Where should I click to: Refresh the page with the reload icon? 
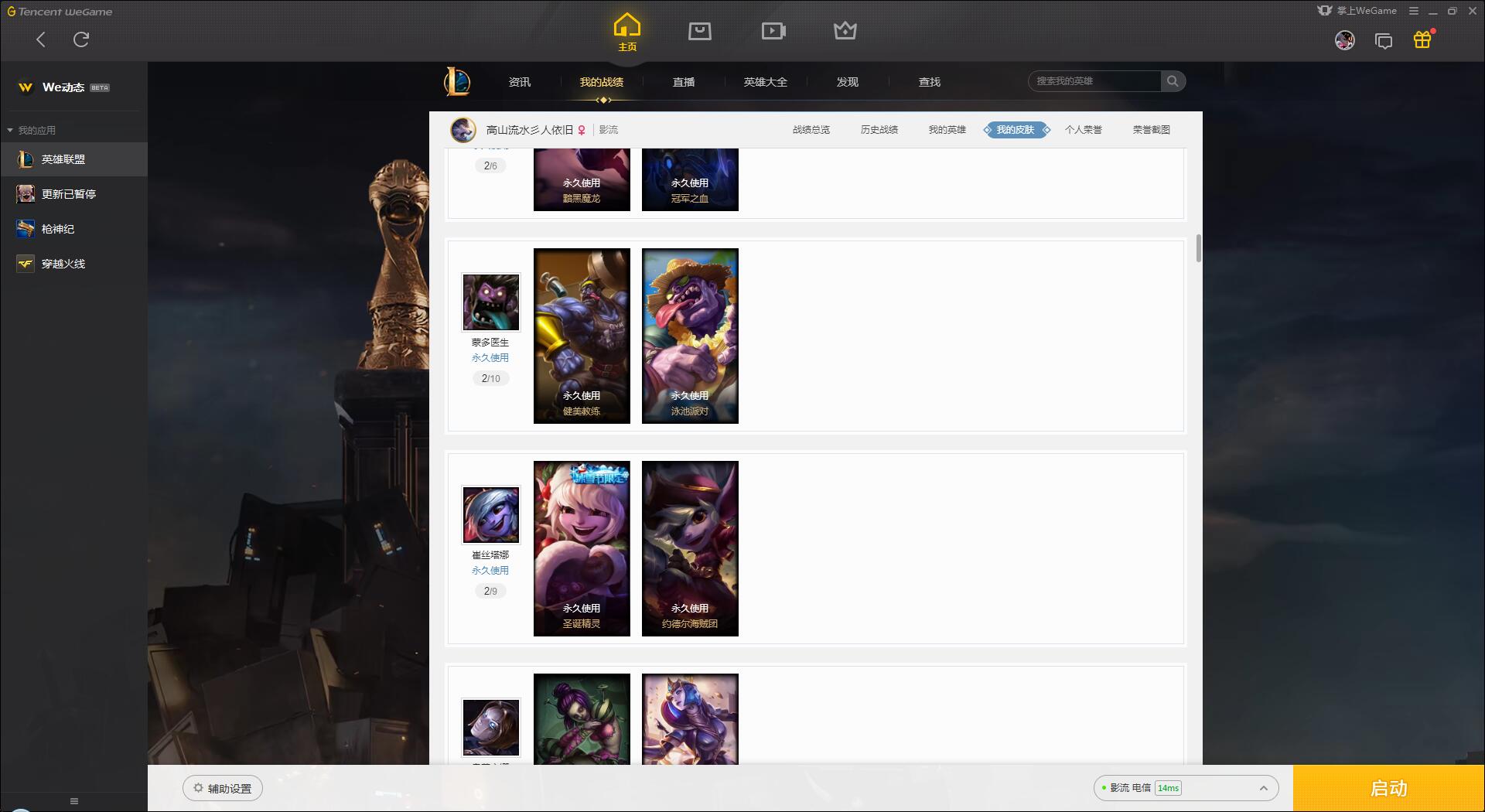pos(81,39)
